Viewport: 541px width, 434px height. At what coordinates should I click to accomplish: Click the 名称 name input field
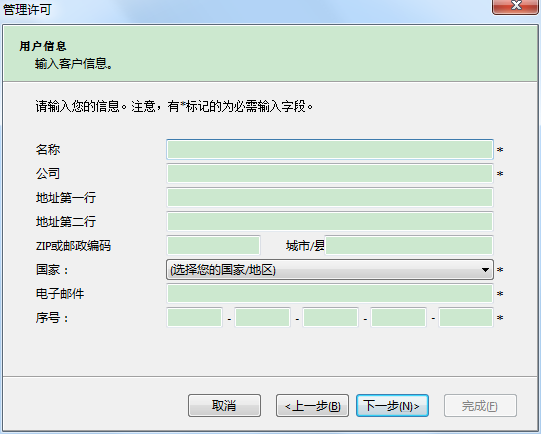[330, 149]
